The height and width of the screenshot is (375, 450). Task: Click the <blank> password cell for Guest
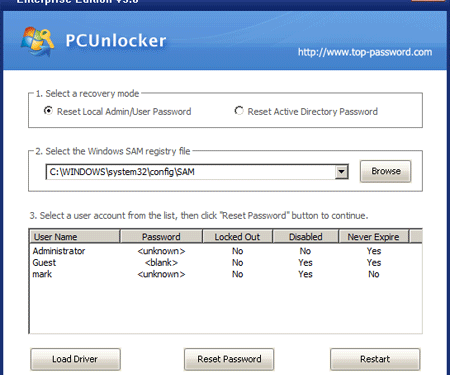tap(161, 263)
